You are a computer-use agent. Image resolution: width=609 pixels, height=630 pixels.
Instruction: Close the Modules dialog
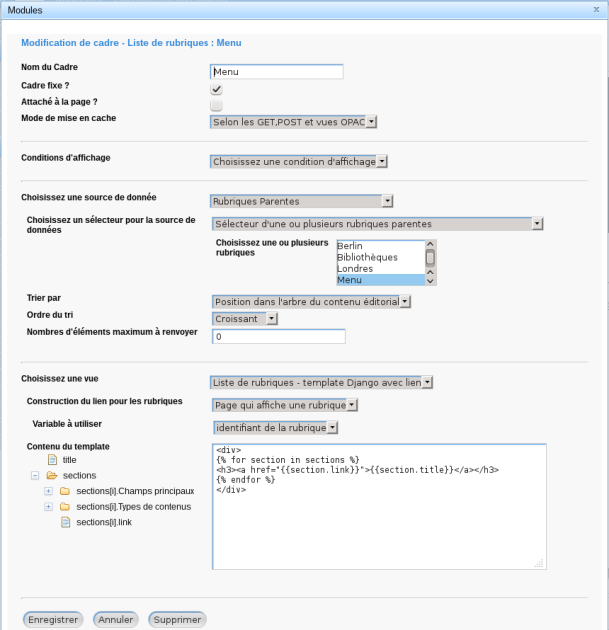(x=596, y=9)
